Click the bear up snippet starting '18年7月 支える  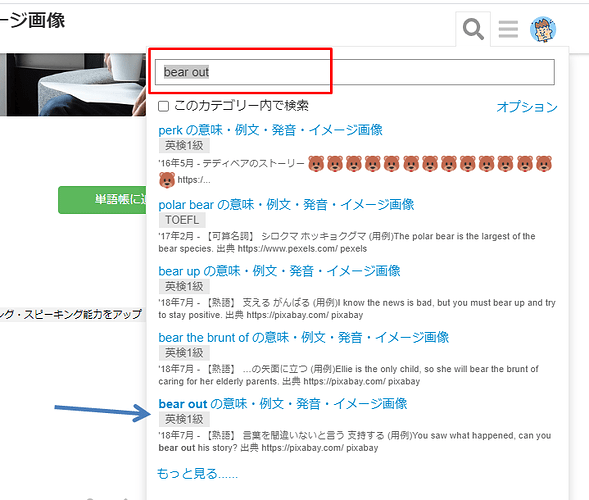coord(357,309)
